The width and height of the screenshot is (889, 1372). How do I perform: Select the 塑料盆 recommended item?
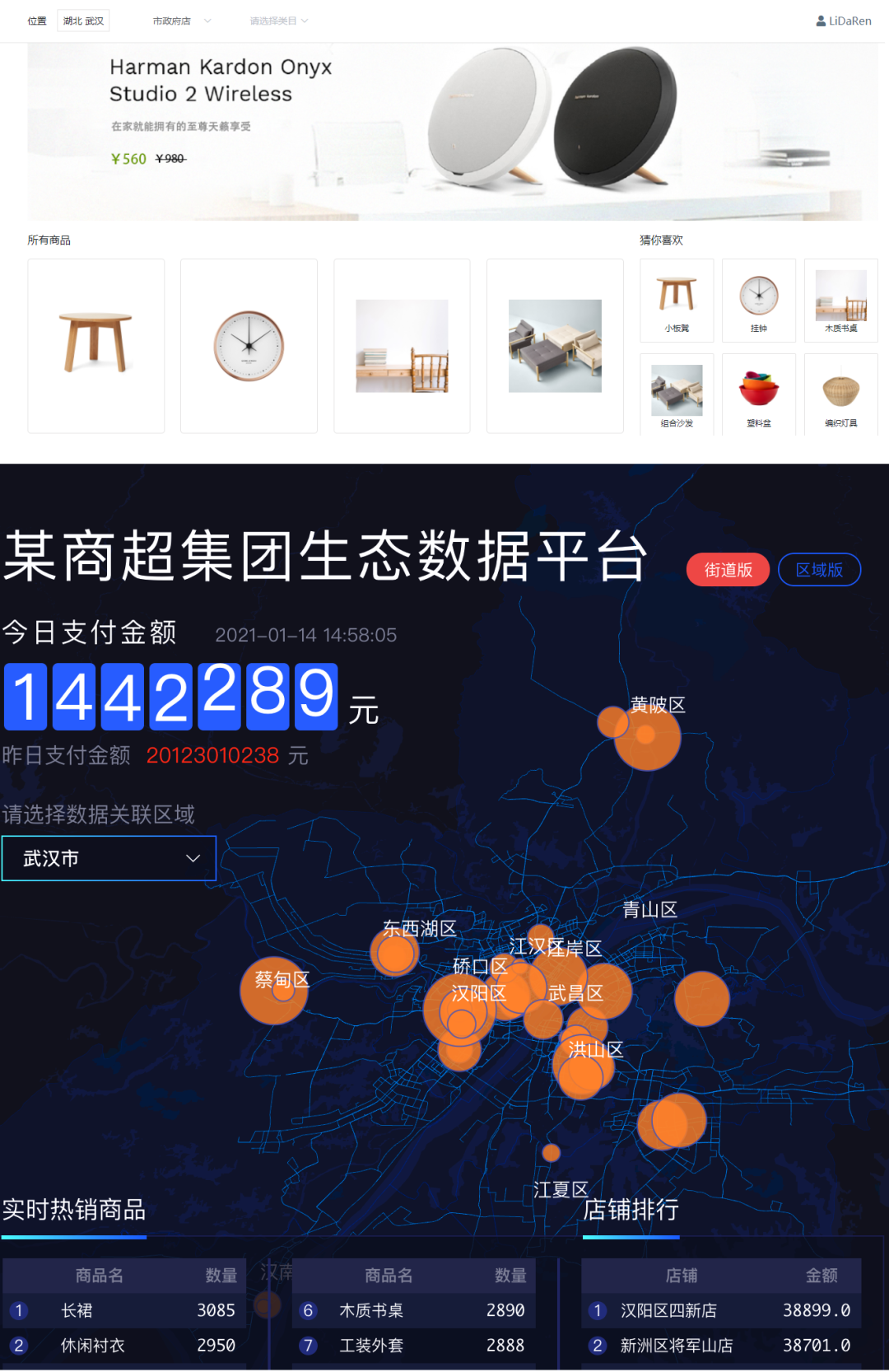point(759,394)
